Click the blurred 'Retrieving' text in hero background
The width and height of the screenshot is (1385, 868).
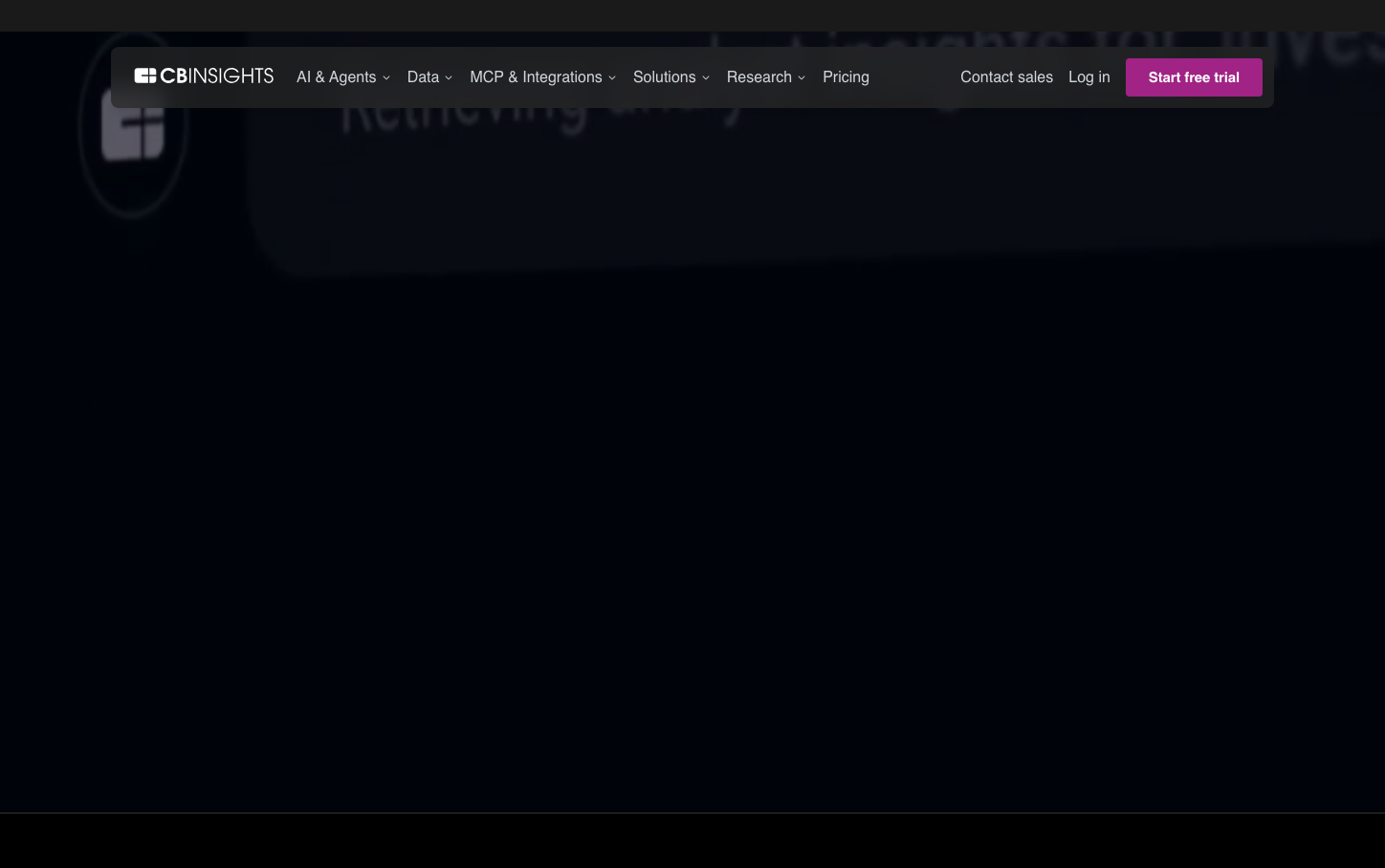[x=459, y=119]
